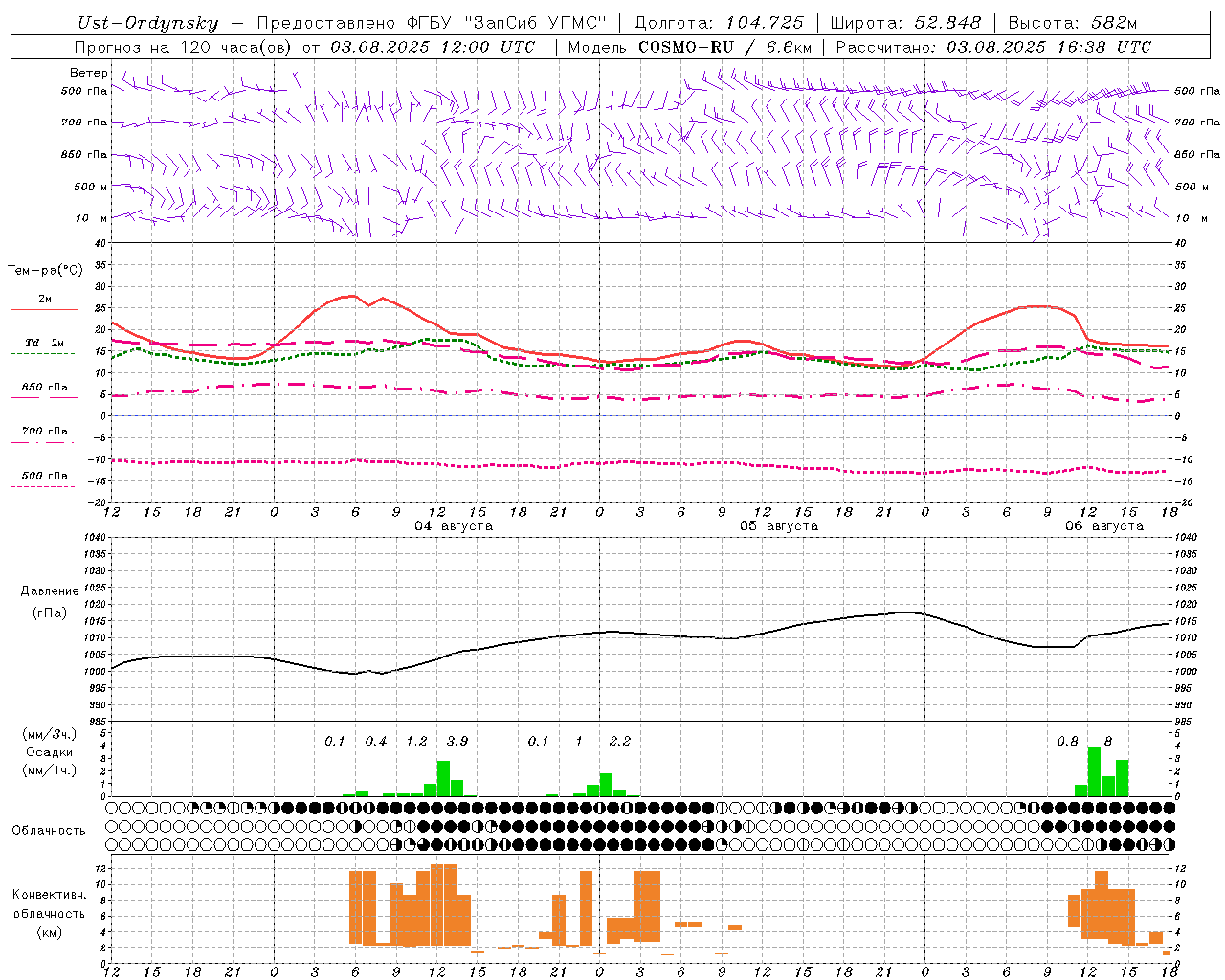Click the 0.4 three-hour precipitation value
Image resolution: width=1225 pixels, height=980 pixels.
376,741
